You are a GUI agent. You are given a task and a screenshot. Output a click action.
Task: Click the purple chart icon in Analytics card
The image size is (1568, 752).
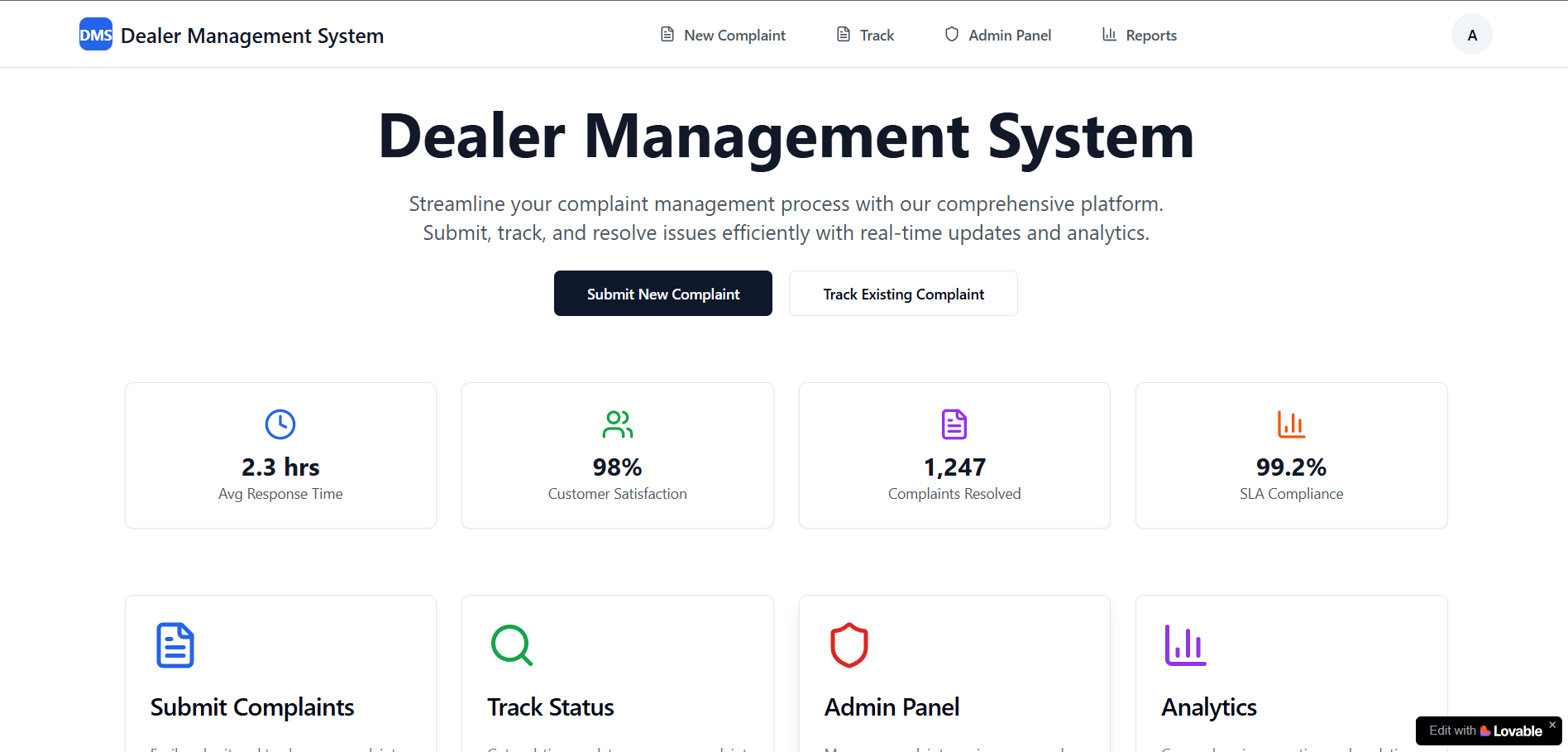(x=1186, y=645)
